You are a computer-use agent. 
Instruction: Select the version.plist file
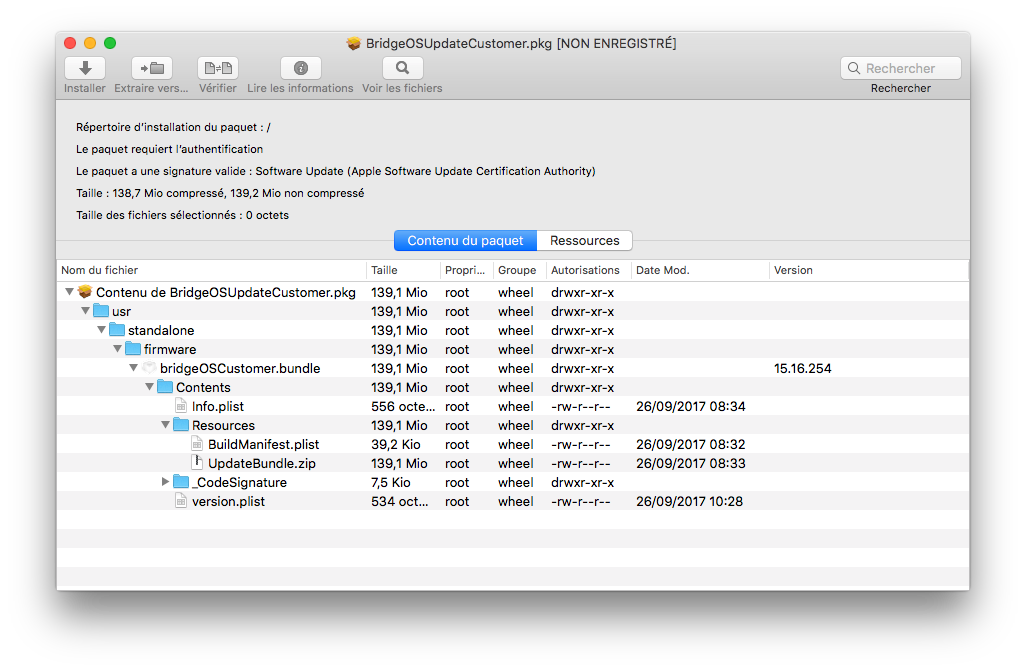pyautogui.click(x=228, y=501)
